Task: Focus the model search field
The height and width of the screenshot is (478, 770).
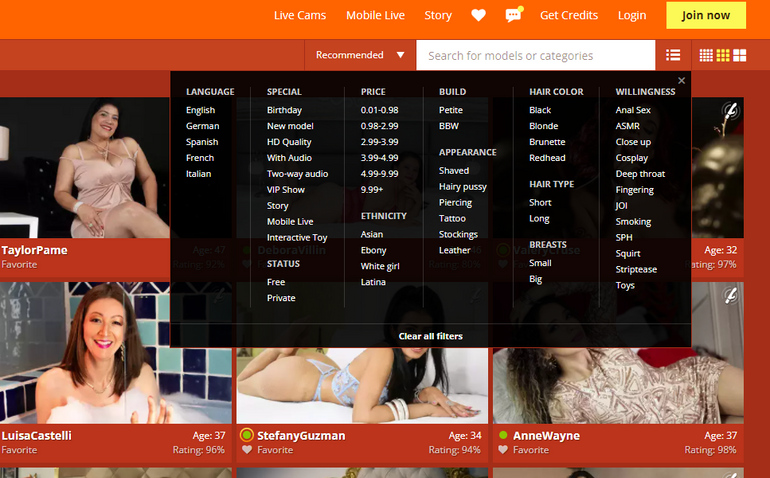Action: pyautogui.click(x=536, y=56)
